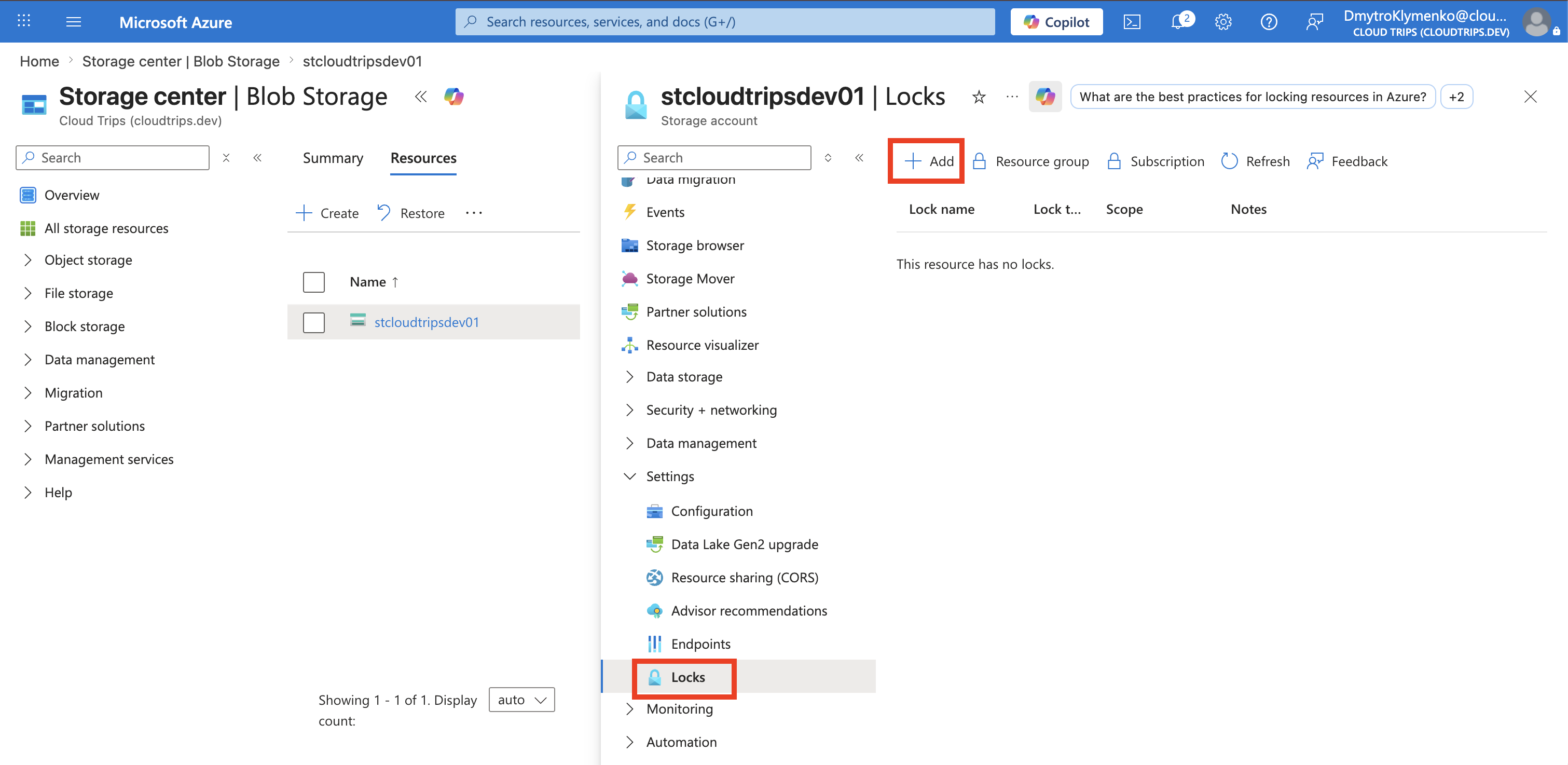Toggle expand/collapse all menu groups
The image size is (1568, 765).
coord(828,158)
